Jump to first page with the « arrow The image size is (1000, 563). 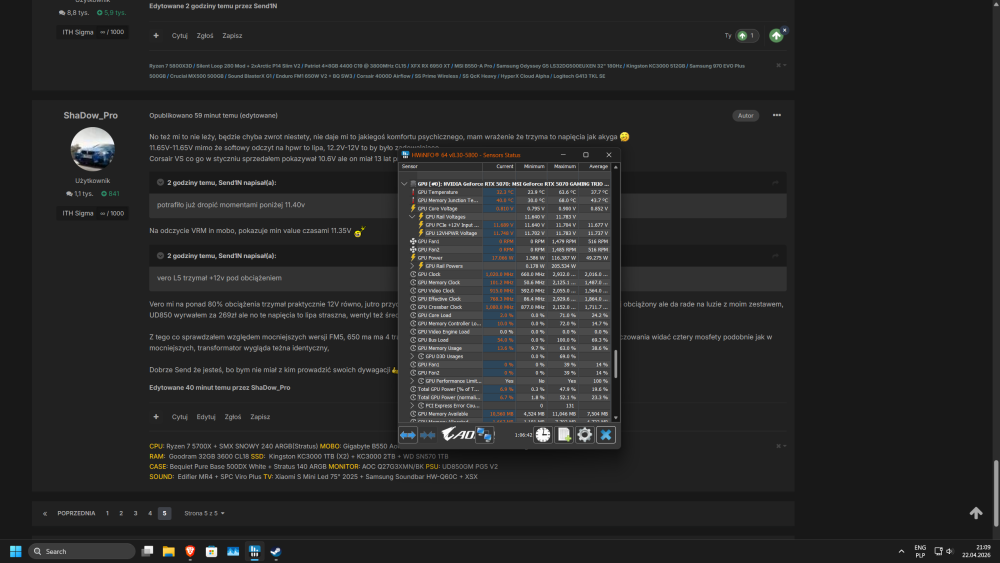[45, 513]
